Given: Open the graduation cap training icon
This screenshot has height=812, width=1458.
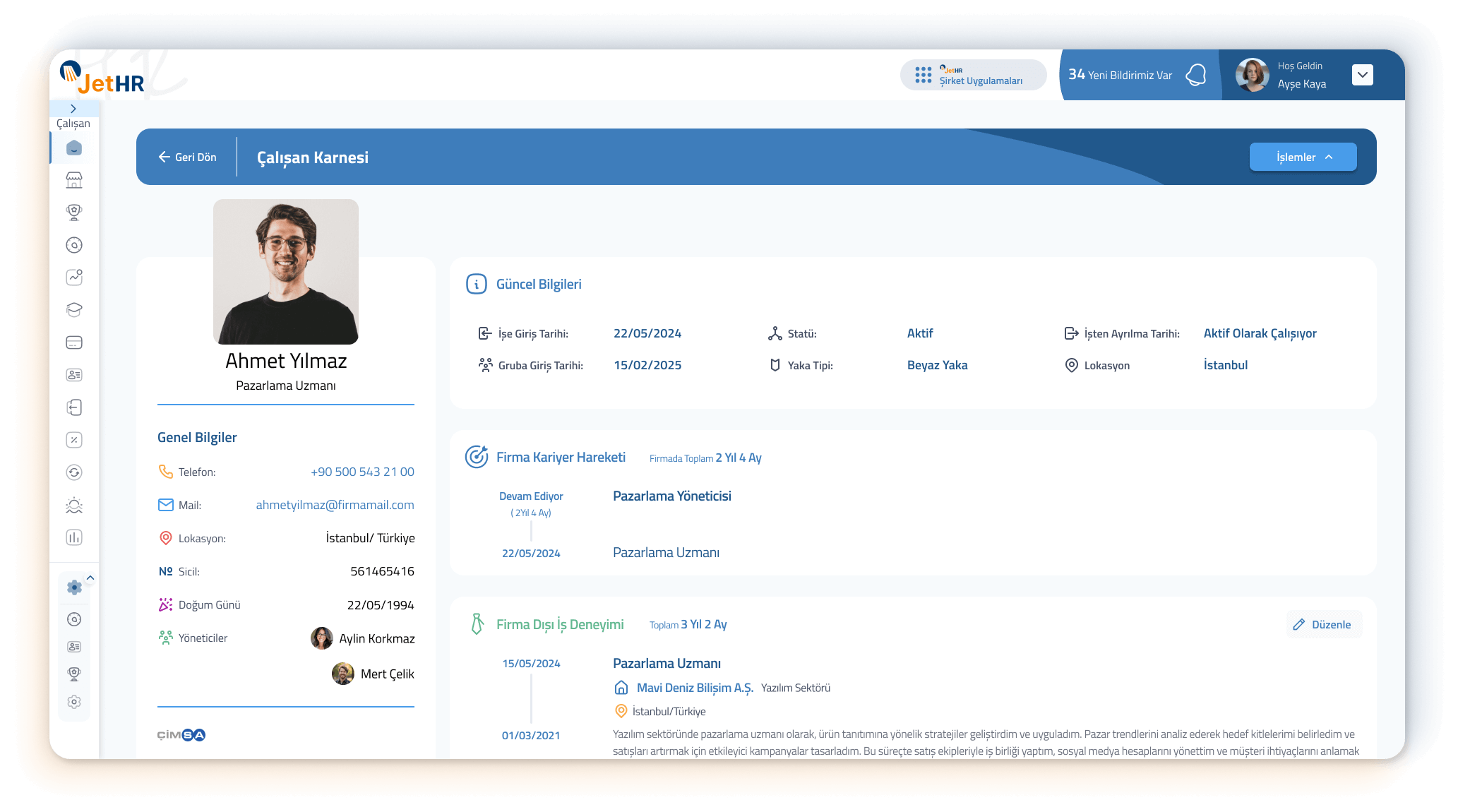Looking at the screenshot, I should (x=74, y=310).
